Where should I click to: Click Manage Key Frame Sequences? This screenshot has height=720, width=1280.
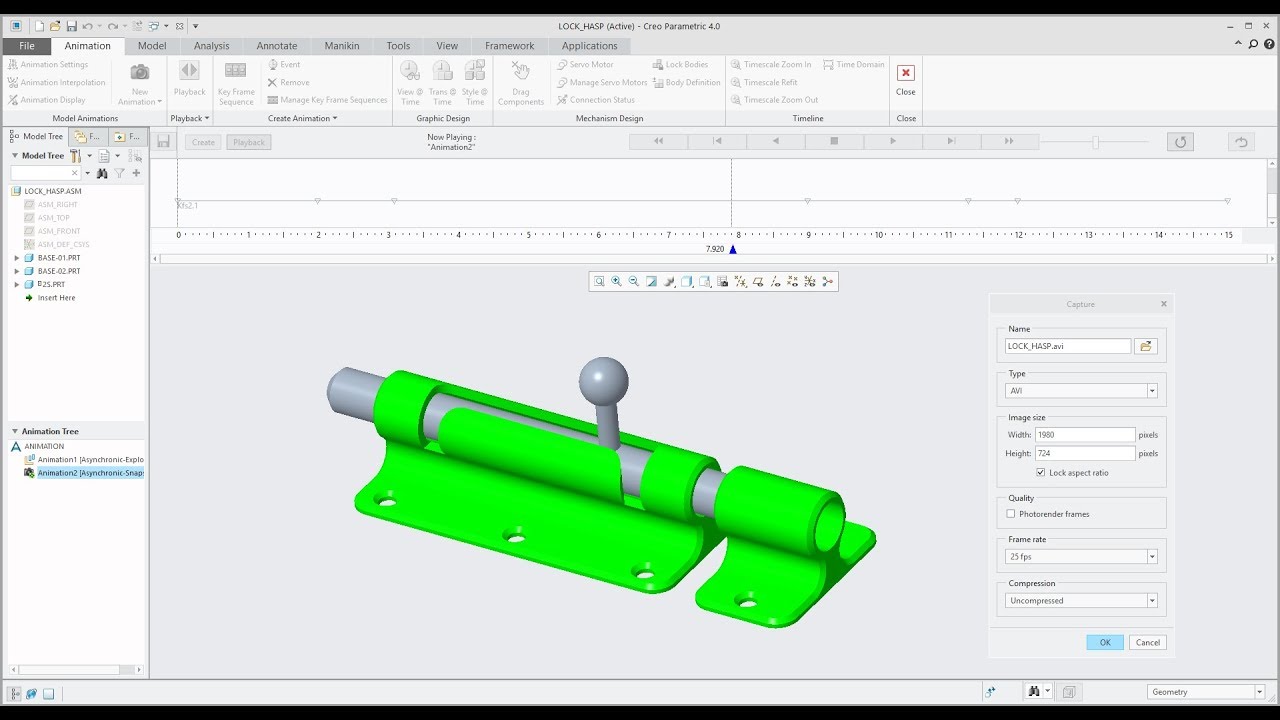pos(327,100)
